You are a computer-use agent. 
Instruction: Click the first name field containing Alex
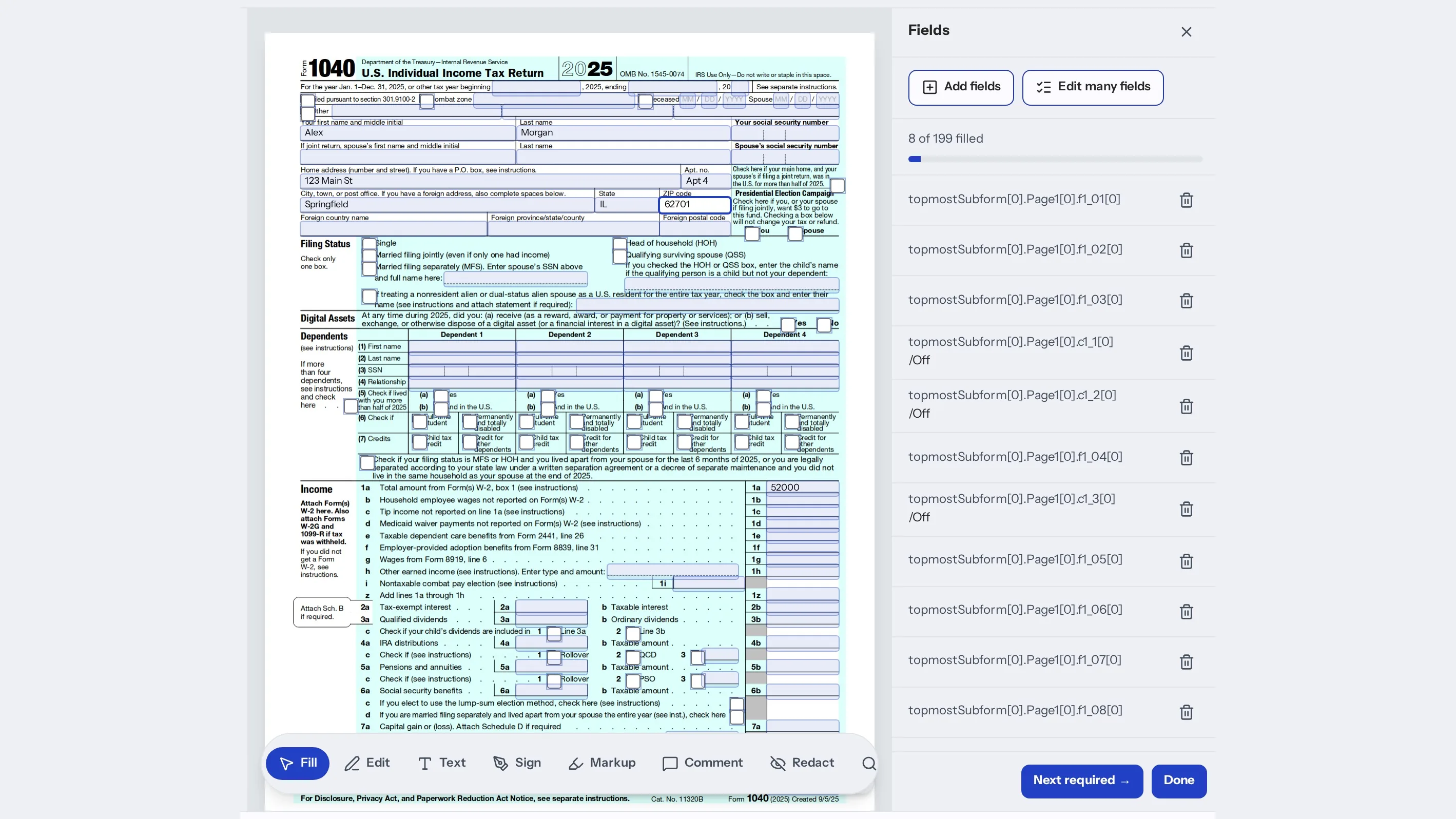coord(407,133)
